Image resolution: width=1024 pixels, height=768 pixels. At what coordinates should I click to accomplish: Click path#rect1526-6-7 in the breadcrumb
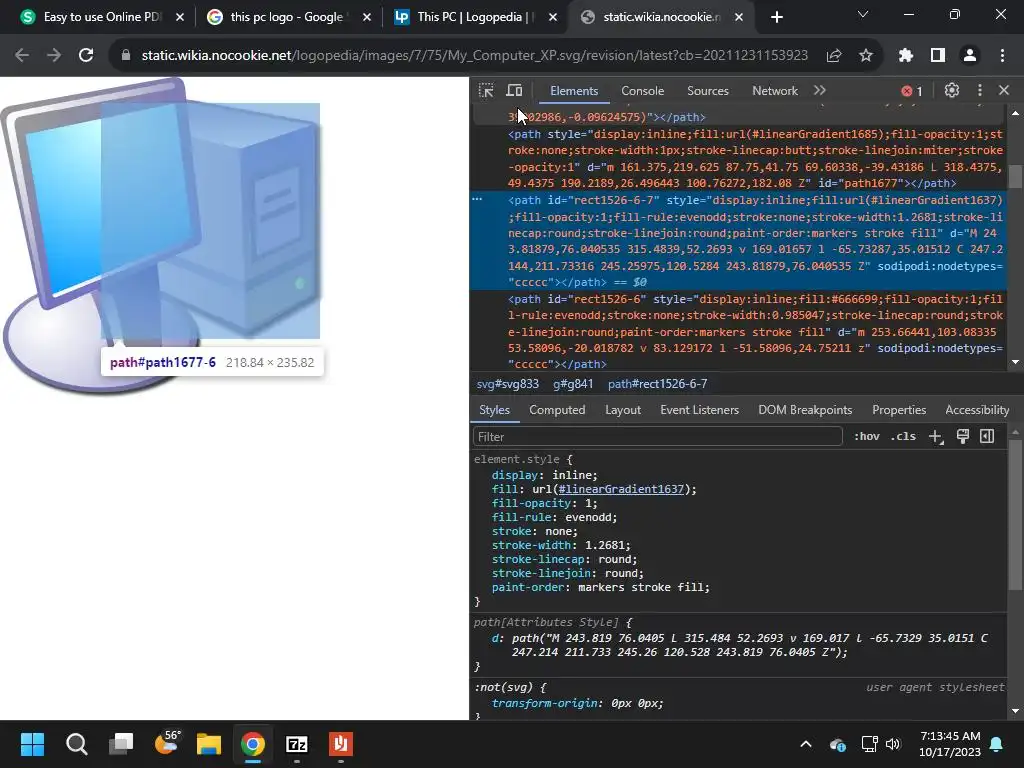[x=657, y=384]
